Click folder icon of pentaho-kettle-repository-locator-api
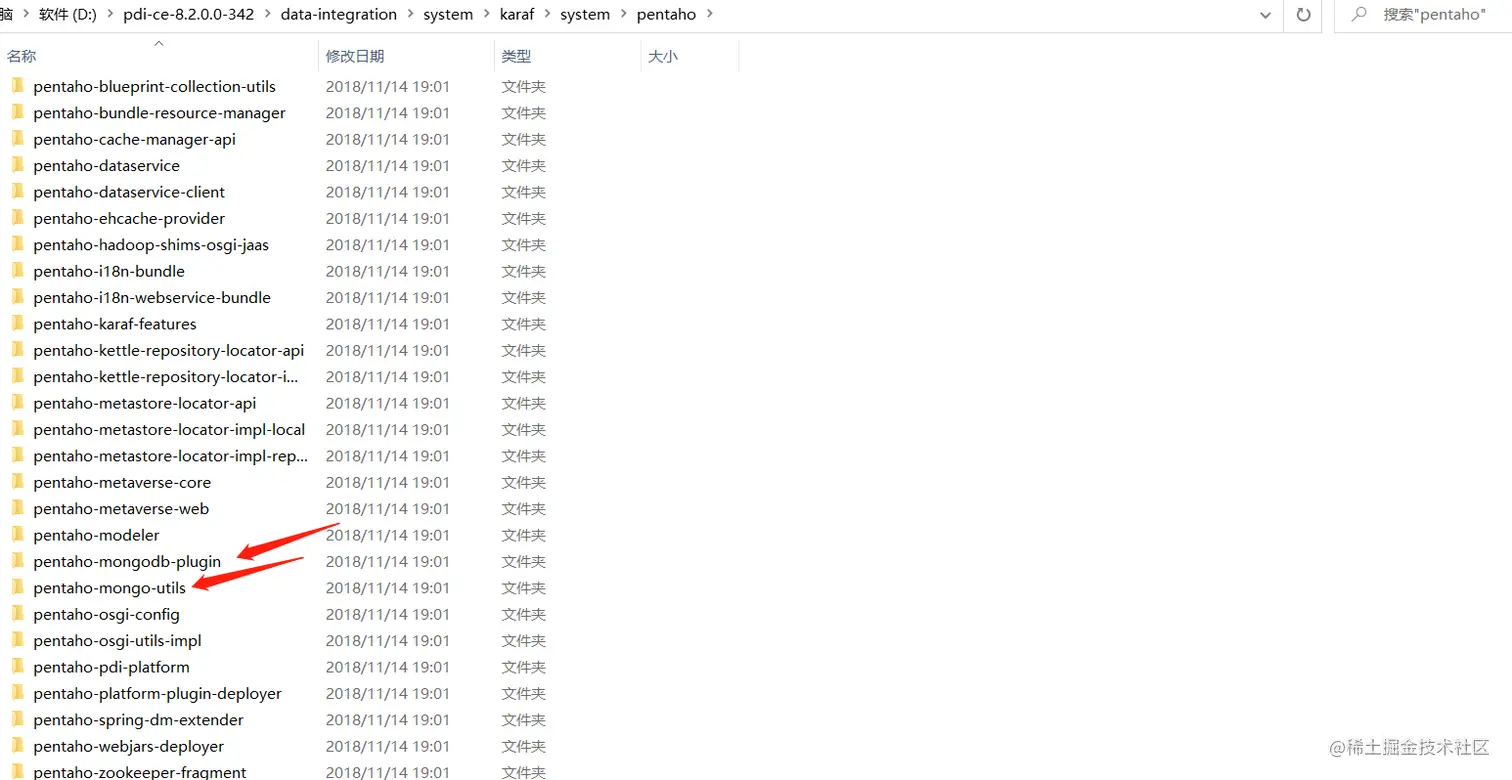This screenshot has height=780, width=1512. (17, 350)
